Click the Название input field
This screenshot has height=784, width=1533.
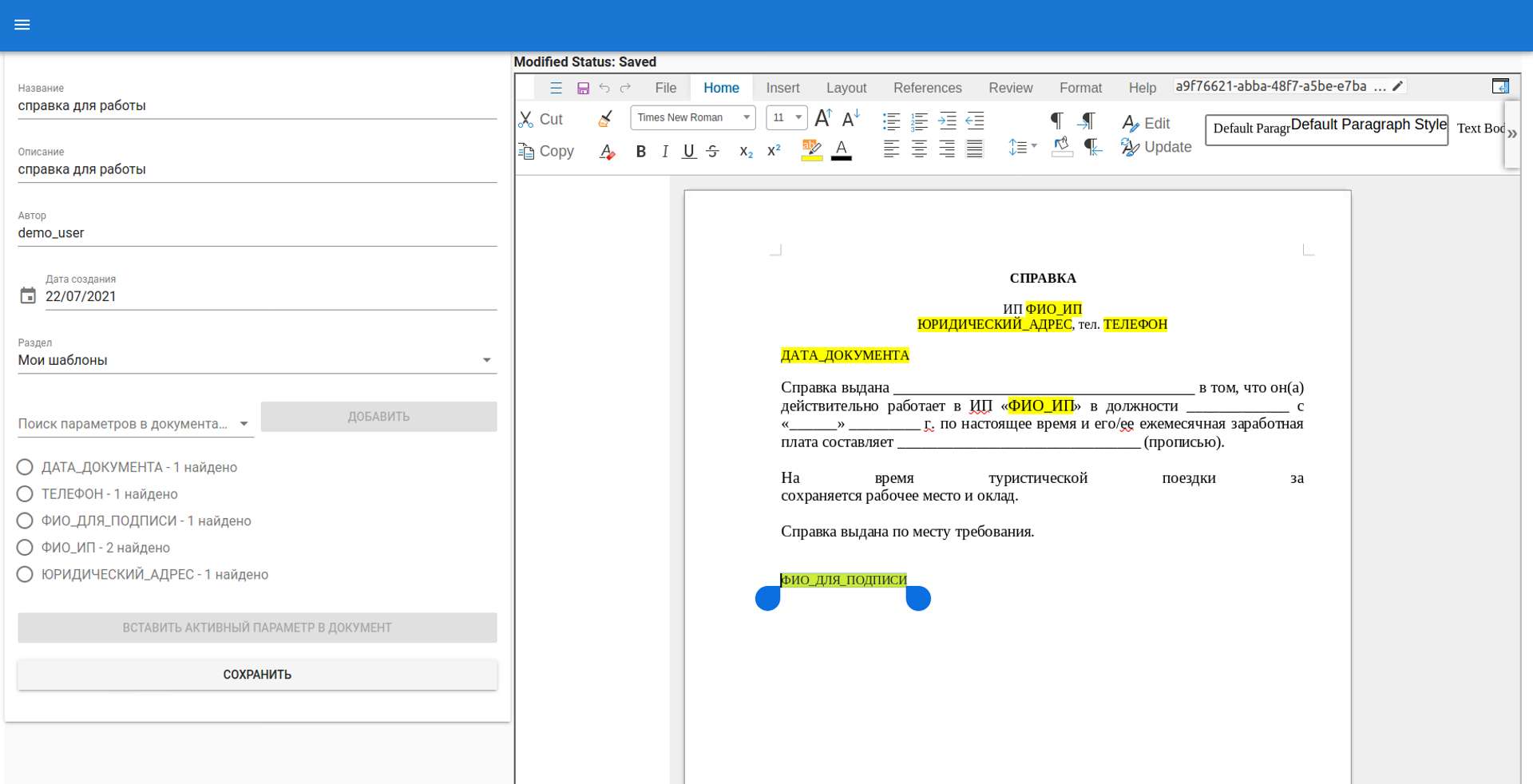pos(256,105)
